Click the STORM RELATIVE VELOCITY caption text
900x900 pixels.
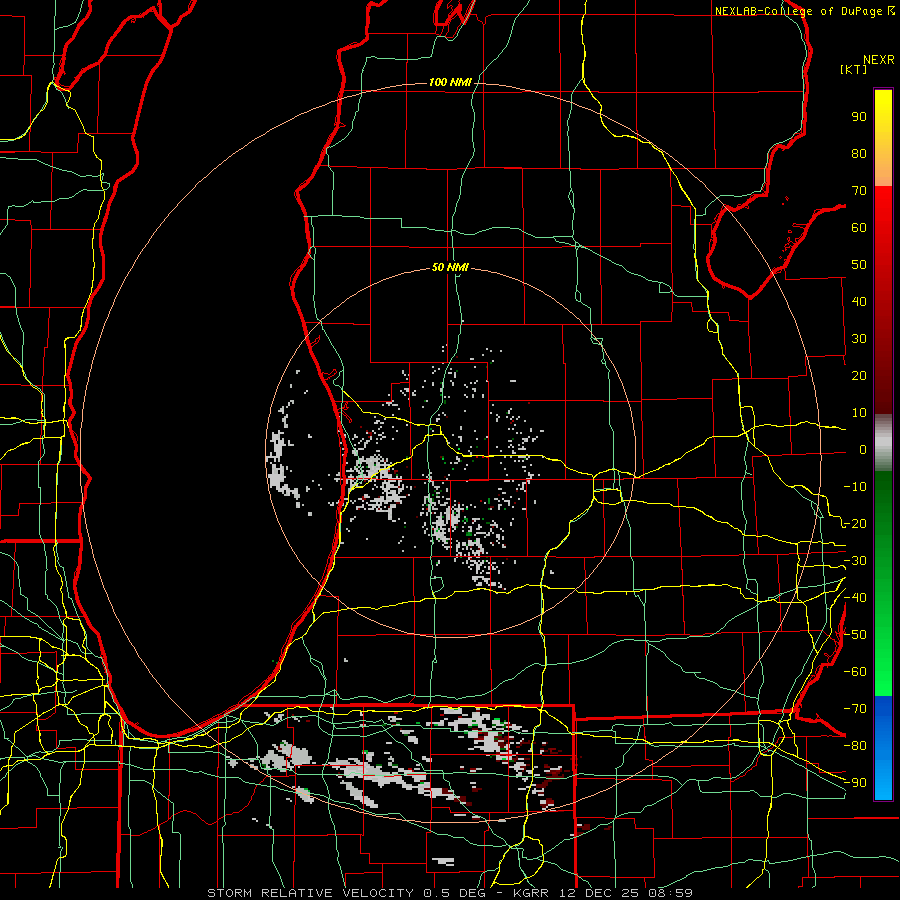(x=311, y=893)
